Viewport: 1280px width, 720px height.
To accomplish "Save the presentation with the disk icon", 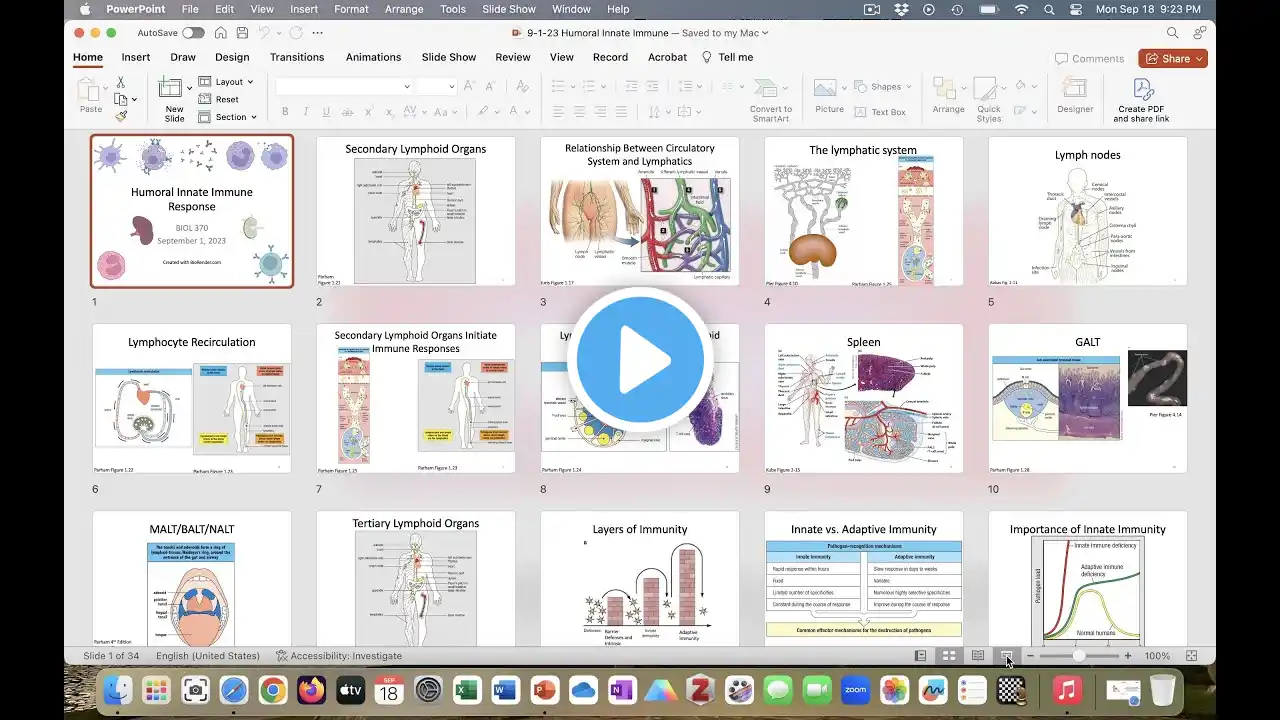I will click(241, 33).
